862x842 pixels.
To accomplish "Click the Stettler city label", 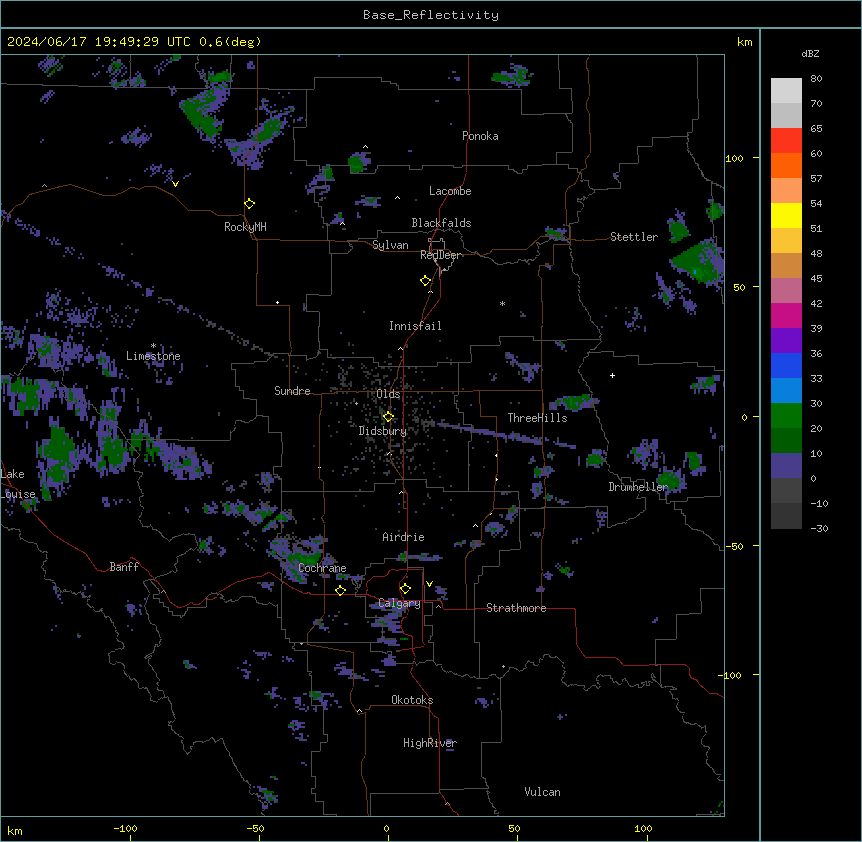I will [x=634, y=237].
